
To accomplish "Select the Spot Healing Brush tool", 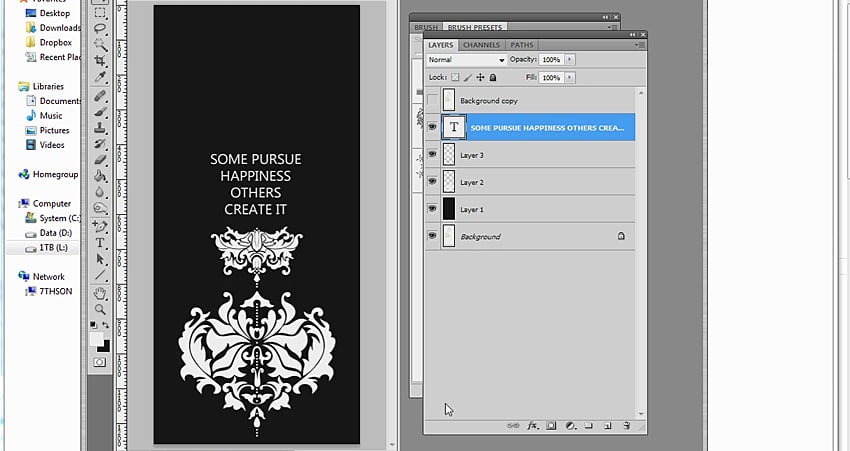I will tap(100, 96).
